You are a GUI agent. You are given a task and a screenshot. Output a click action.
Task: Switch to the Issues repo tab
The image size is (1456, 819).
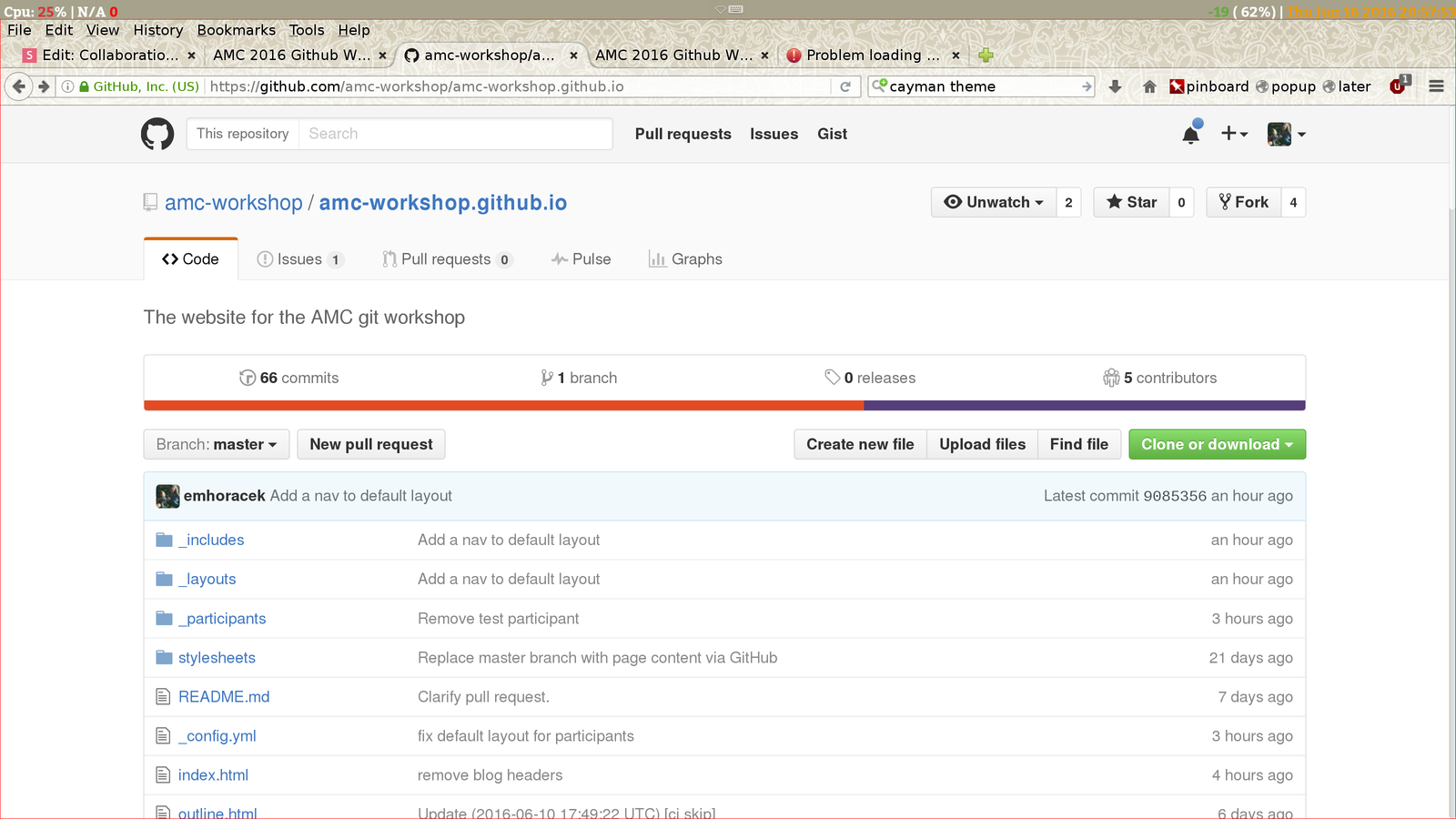pyautogui.click(x=300, y=259)
